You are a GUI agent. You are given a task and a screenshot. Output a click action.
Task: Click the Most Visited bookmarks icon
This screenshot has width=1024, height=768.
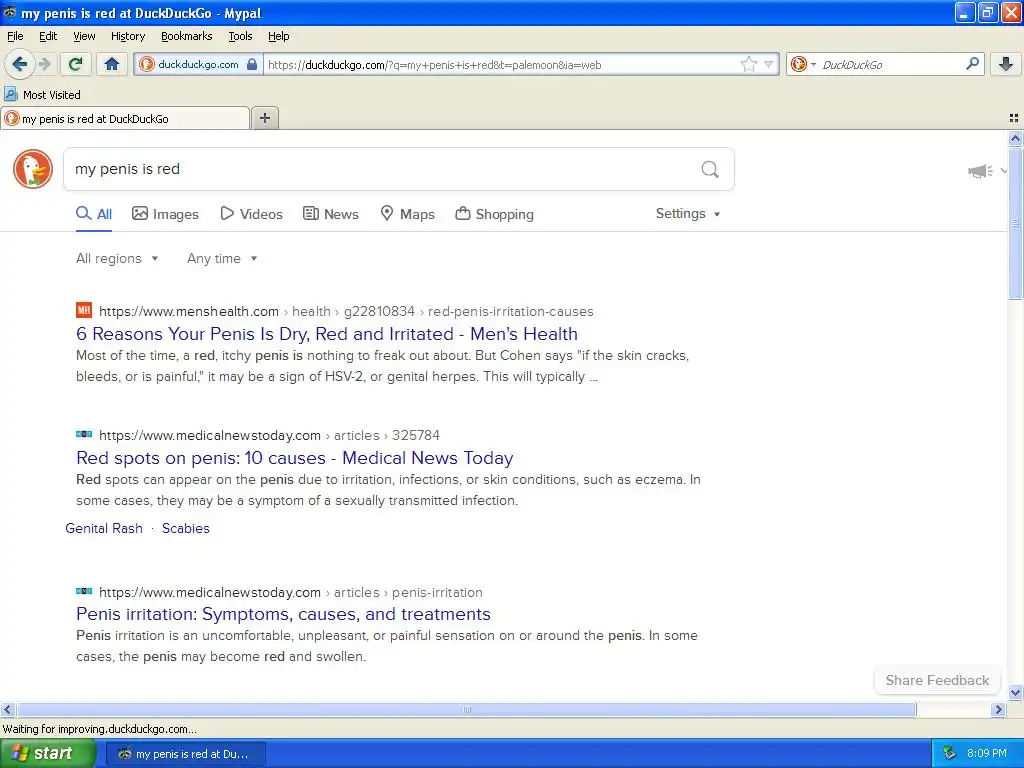[10, 95]
